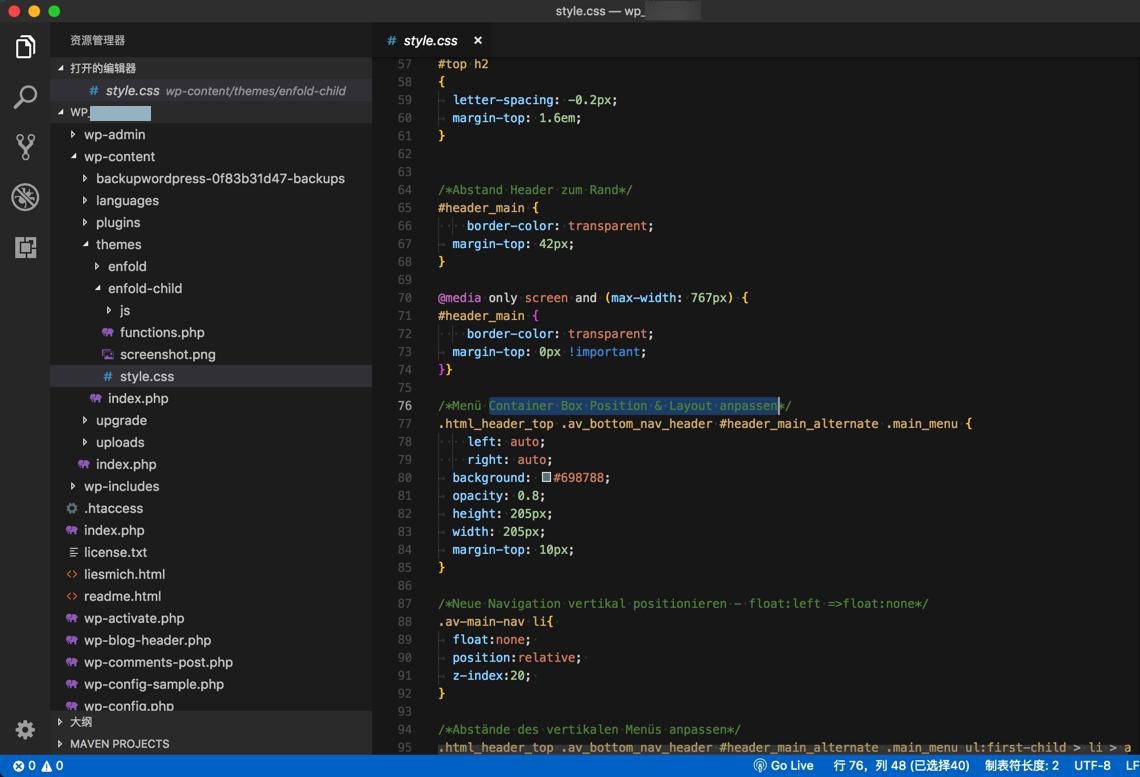
Task: Open functions.php in enfold-child
Action: coord(161,332)
